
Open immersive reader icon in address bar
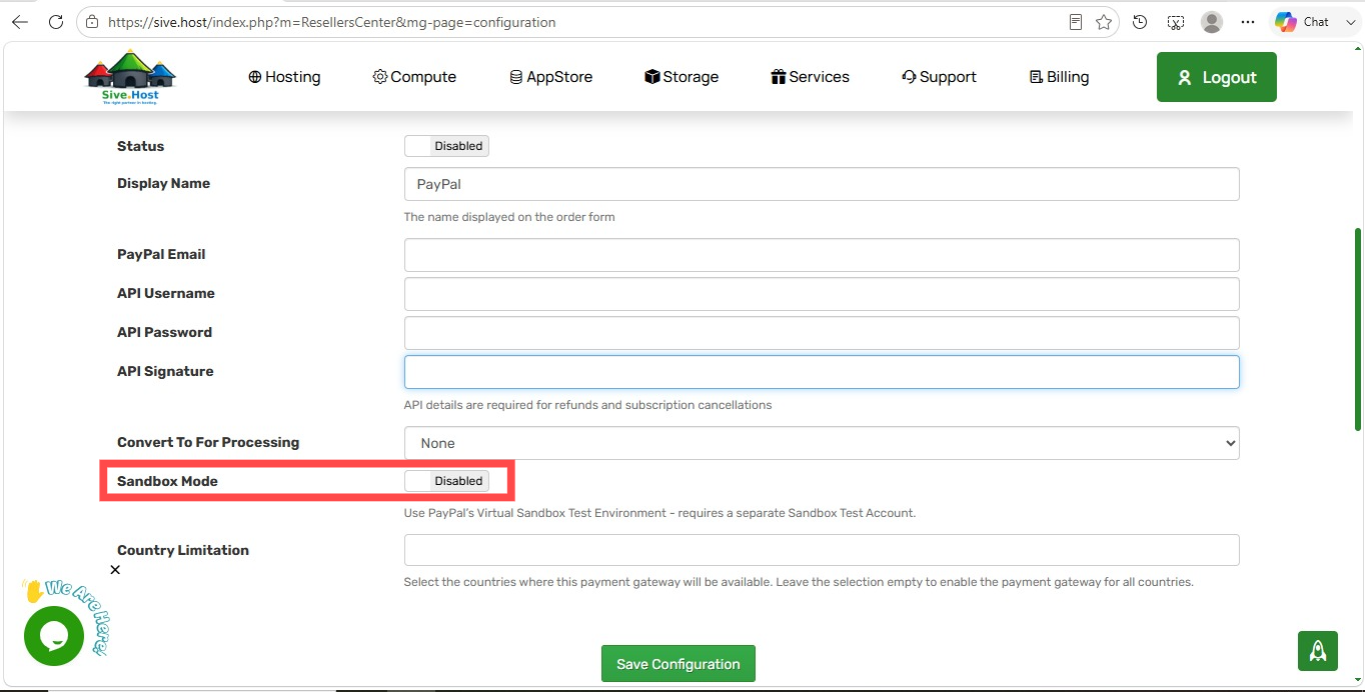[1076, 22]
